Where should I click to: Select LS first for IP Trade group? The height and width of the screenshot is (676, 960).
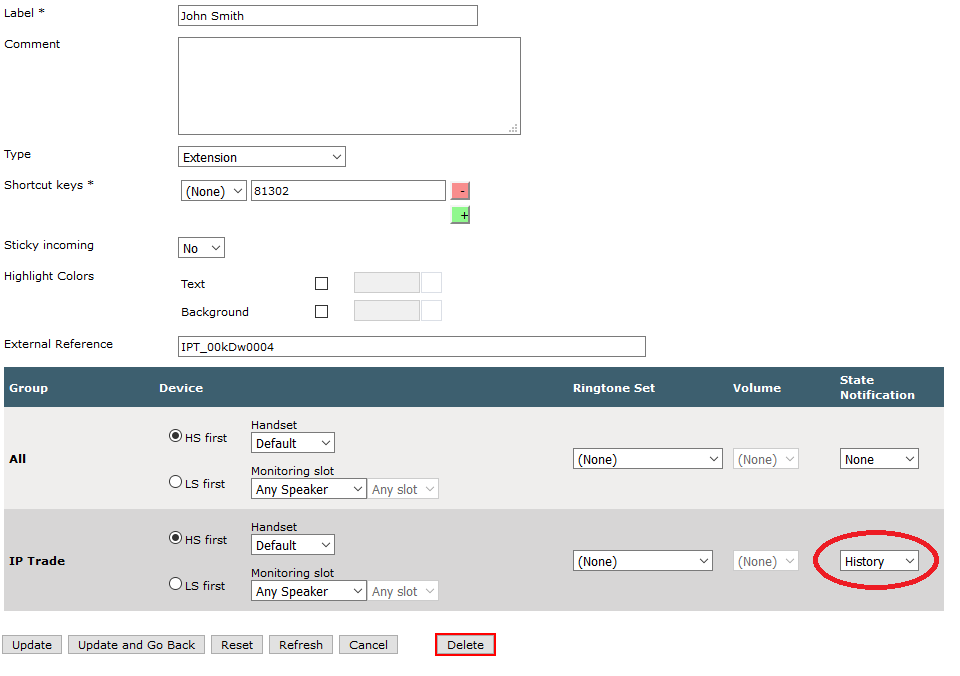click(x=176, y=584)
